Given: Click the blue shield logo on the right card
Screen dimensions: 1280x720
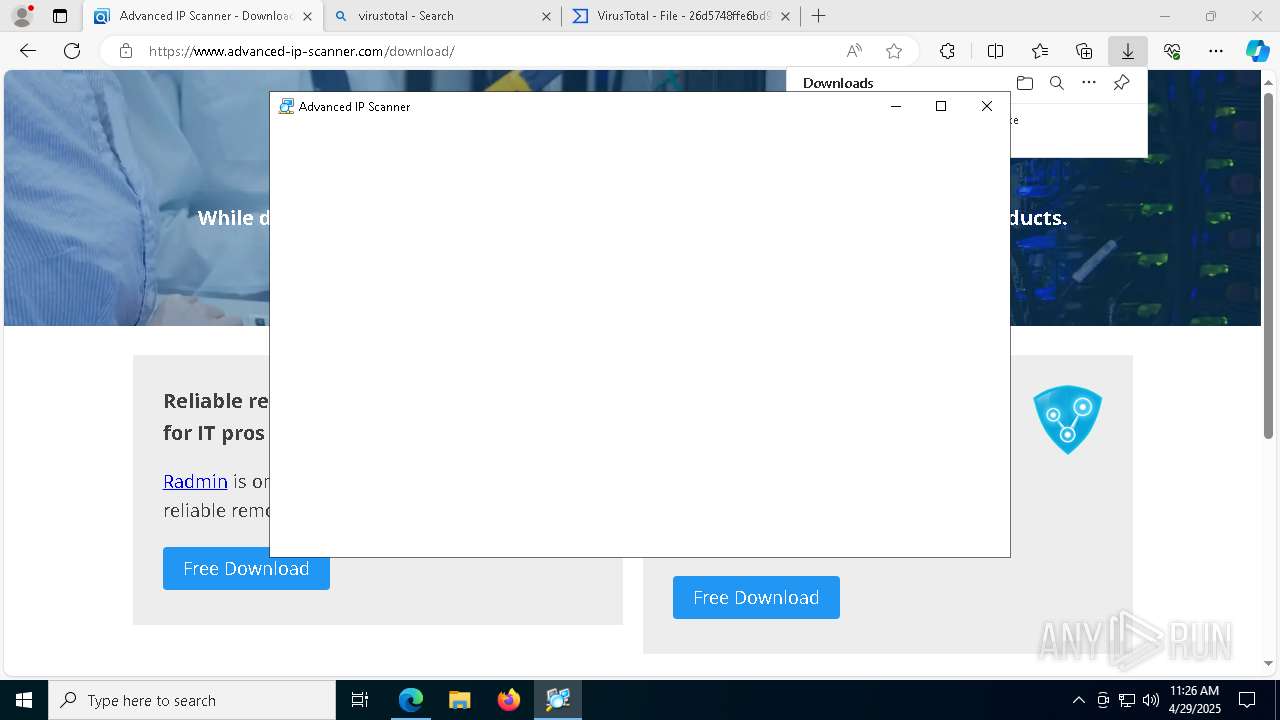Looking at the screenshot, I should 1067,419.
